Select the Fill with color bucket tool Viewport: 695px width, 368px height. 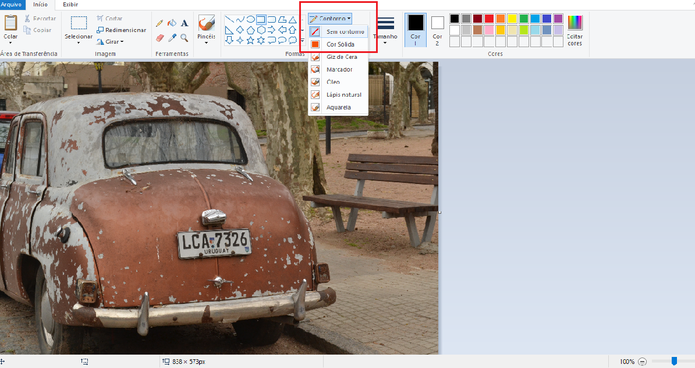point(172,23)
